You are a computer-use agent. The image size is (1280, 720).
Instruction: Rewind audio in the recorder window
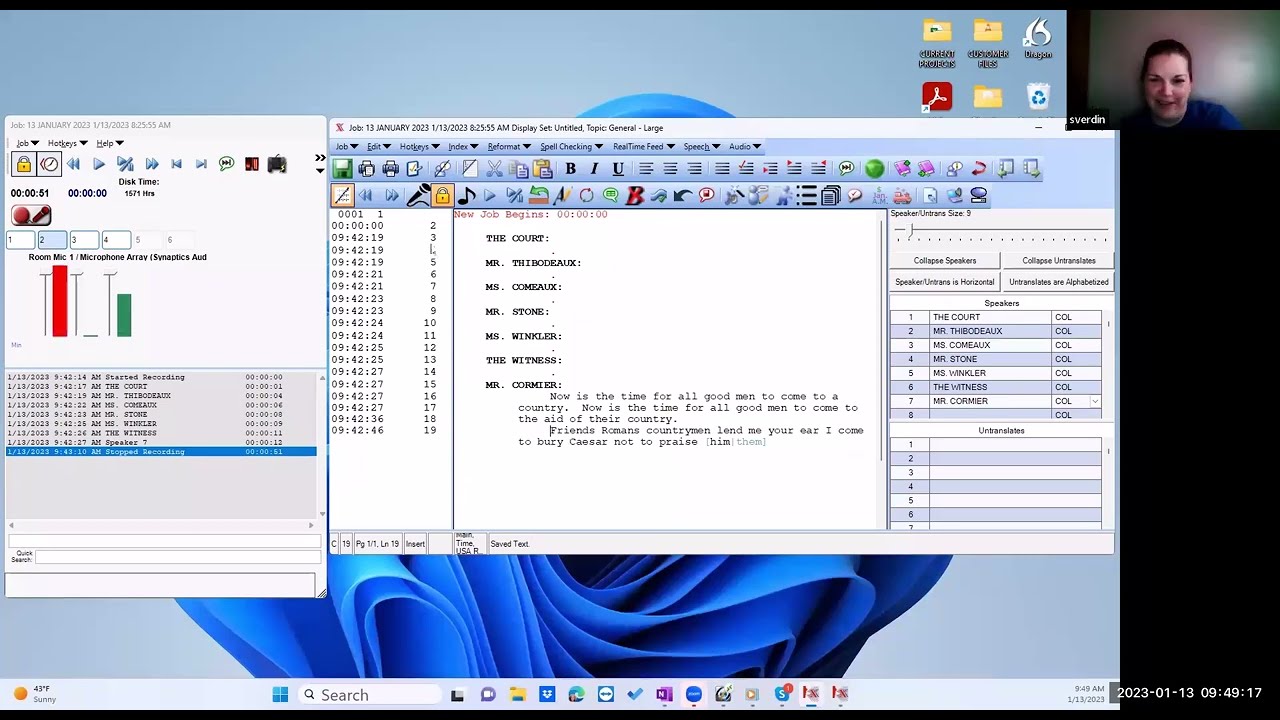coord(73,164)
